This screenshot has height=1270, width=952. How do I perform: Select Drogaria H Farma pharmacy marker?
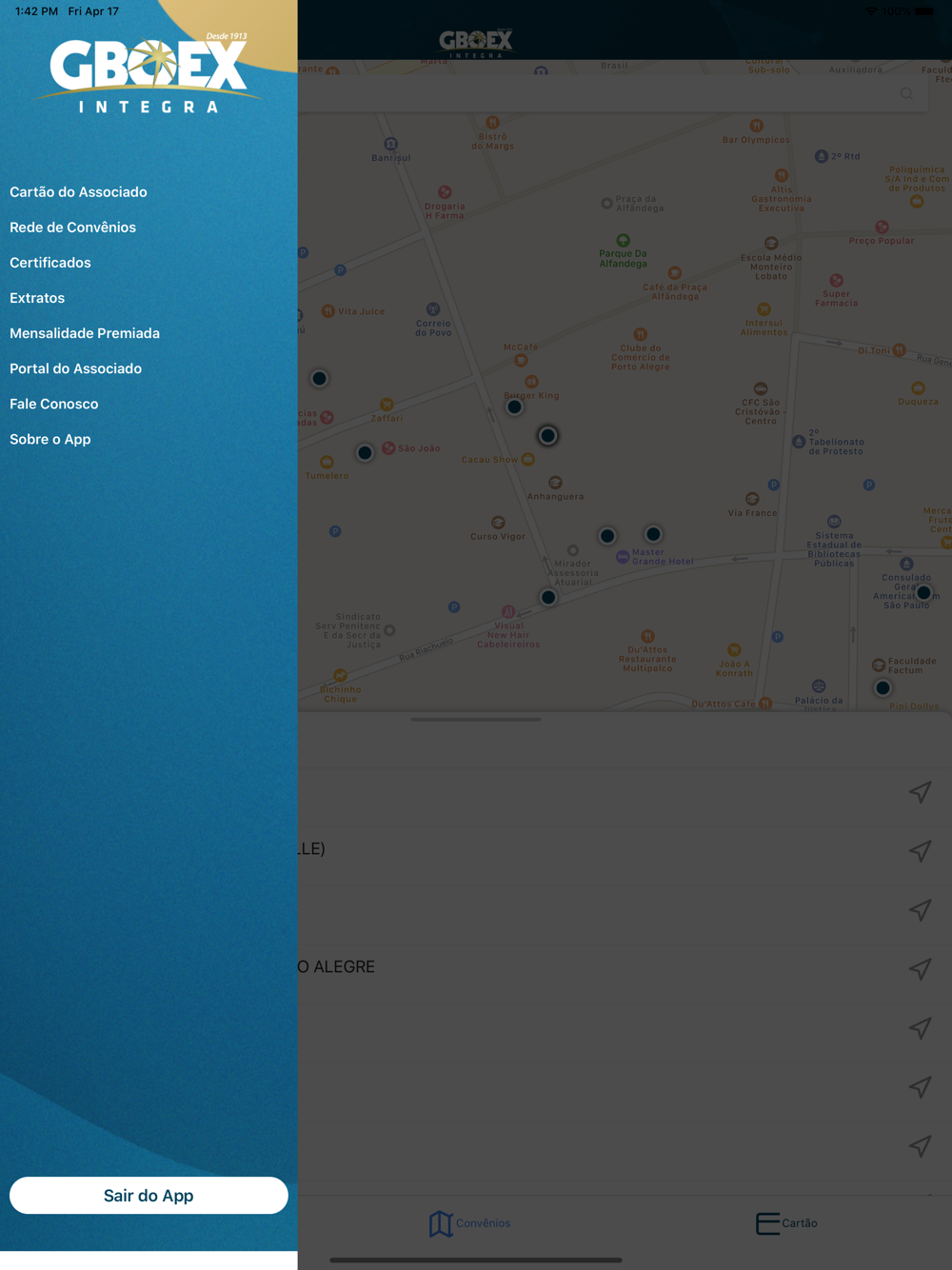(x=445, y=192)
